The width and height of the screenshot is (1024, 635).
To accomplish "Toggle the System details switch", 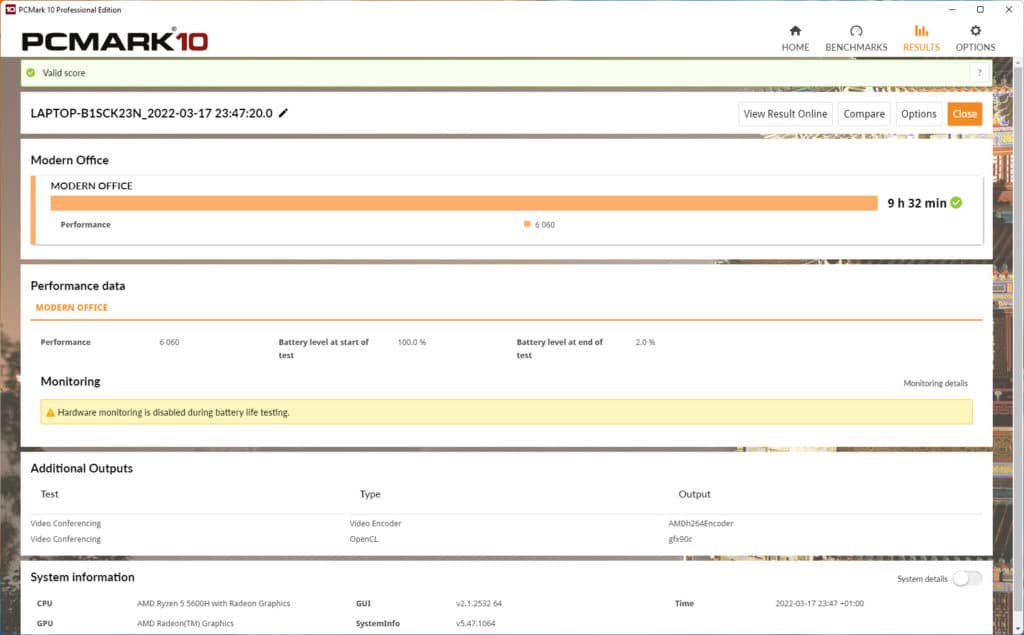I will 967,578.
